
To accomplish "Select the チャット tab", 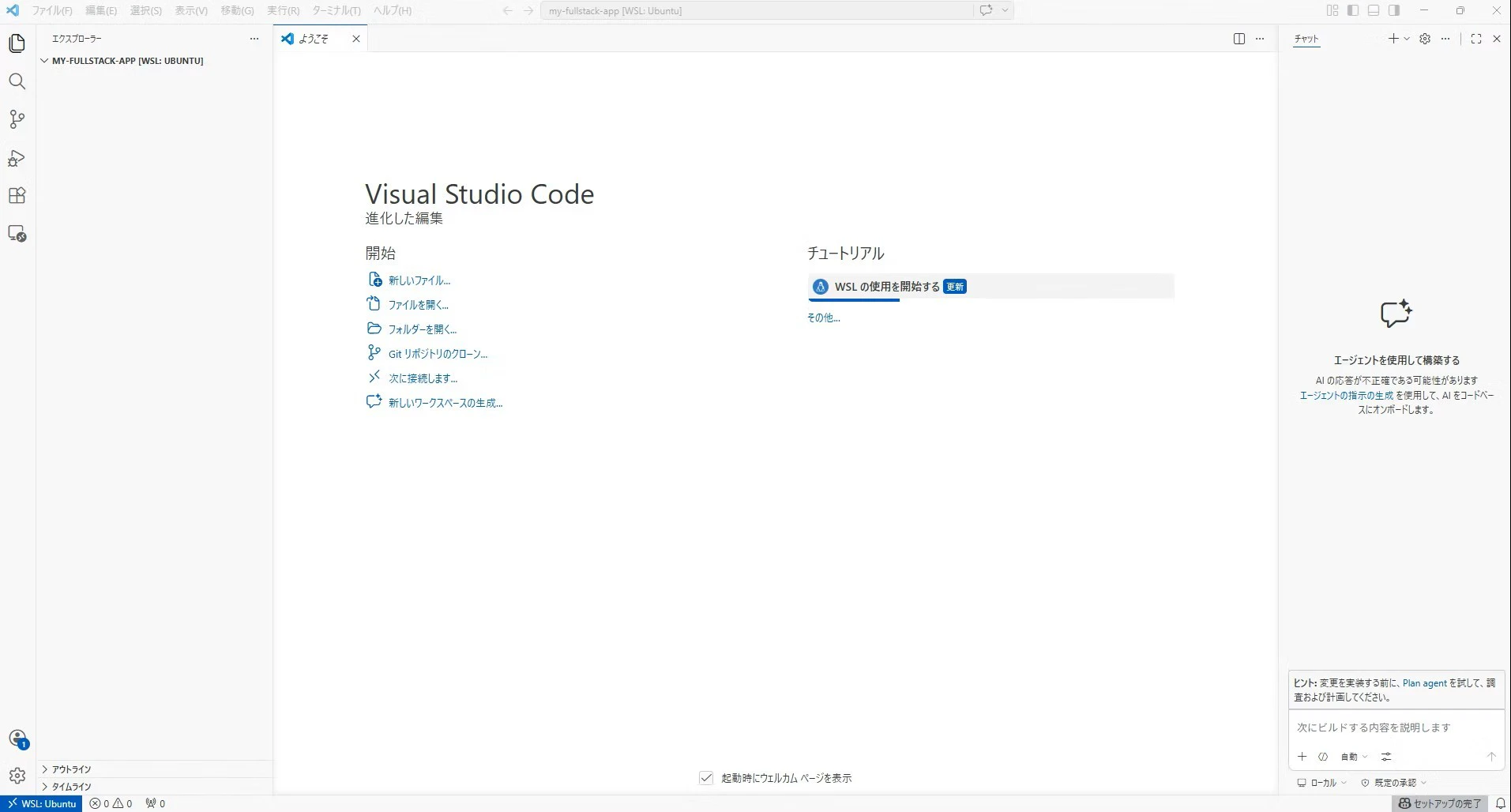I will pos(1306,39).
